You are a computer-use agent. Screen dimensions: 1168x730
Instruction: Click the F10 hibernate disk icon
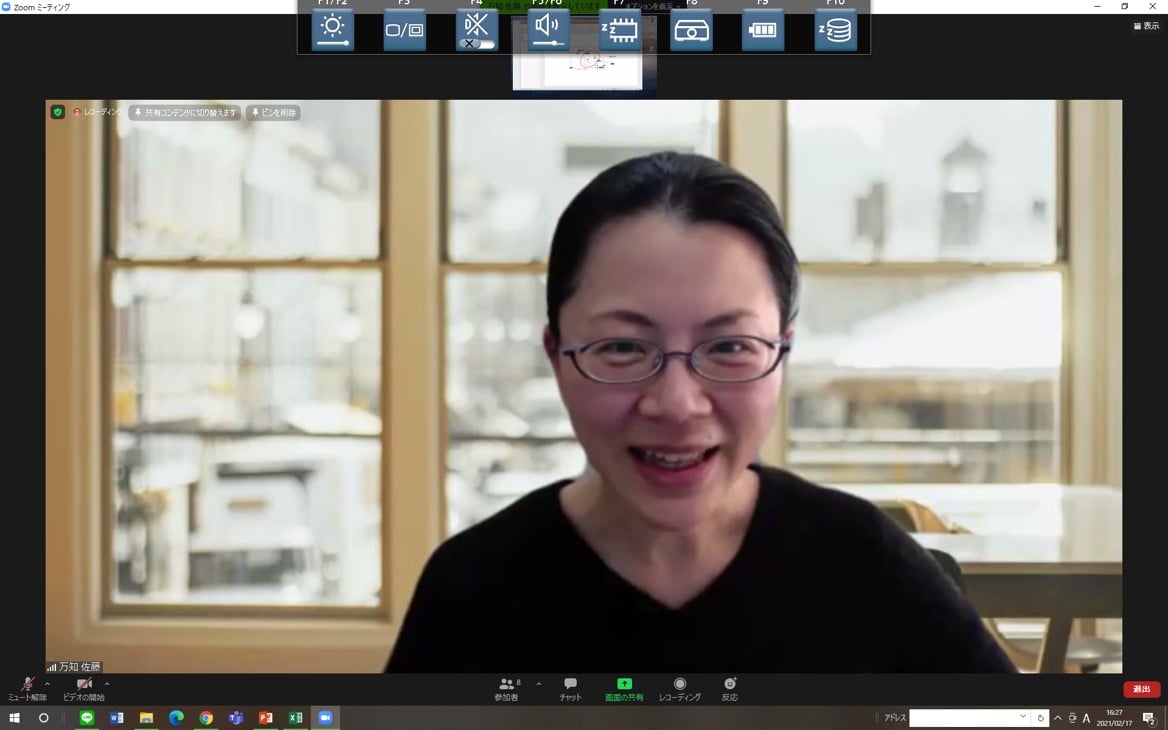(835, 30)
